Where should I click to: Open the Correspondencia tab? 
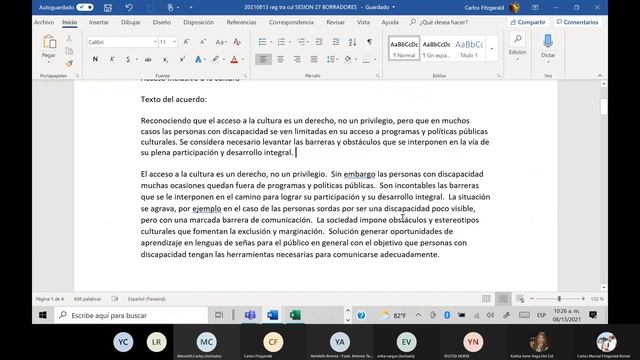(291, 22)
